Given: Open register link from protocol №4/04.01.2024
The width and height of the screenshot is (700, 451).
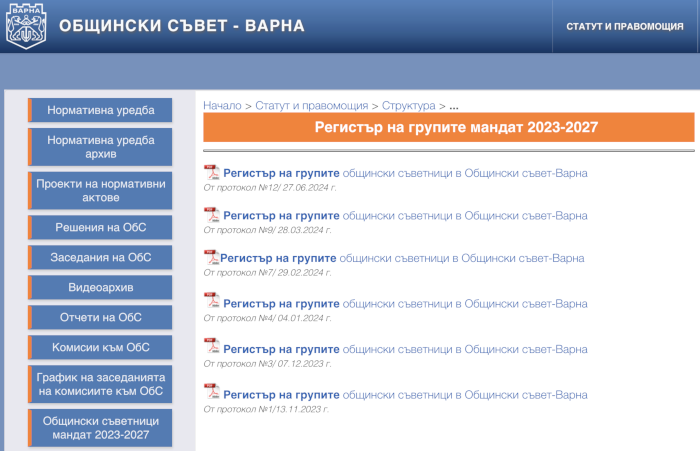Looking at the screenshot, I should pyautogui.click(x=405, y=304).
